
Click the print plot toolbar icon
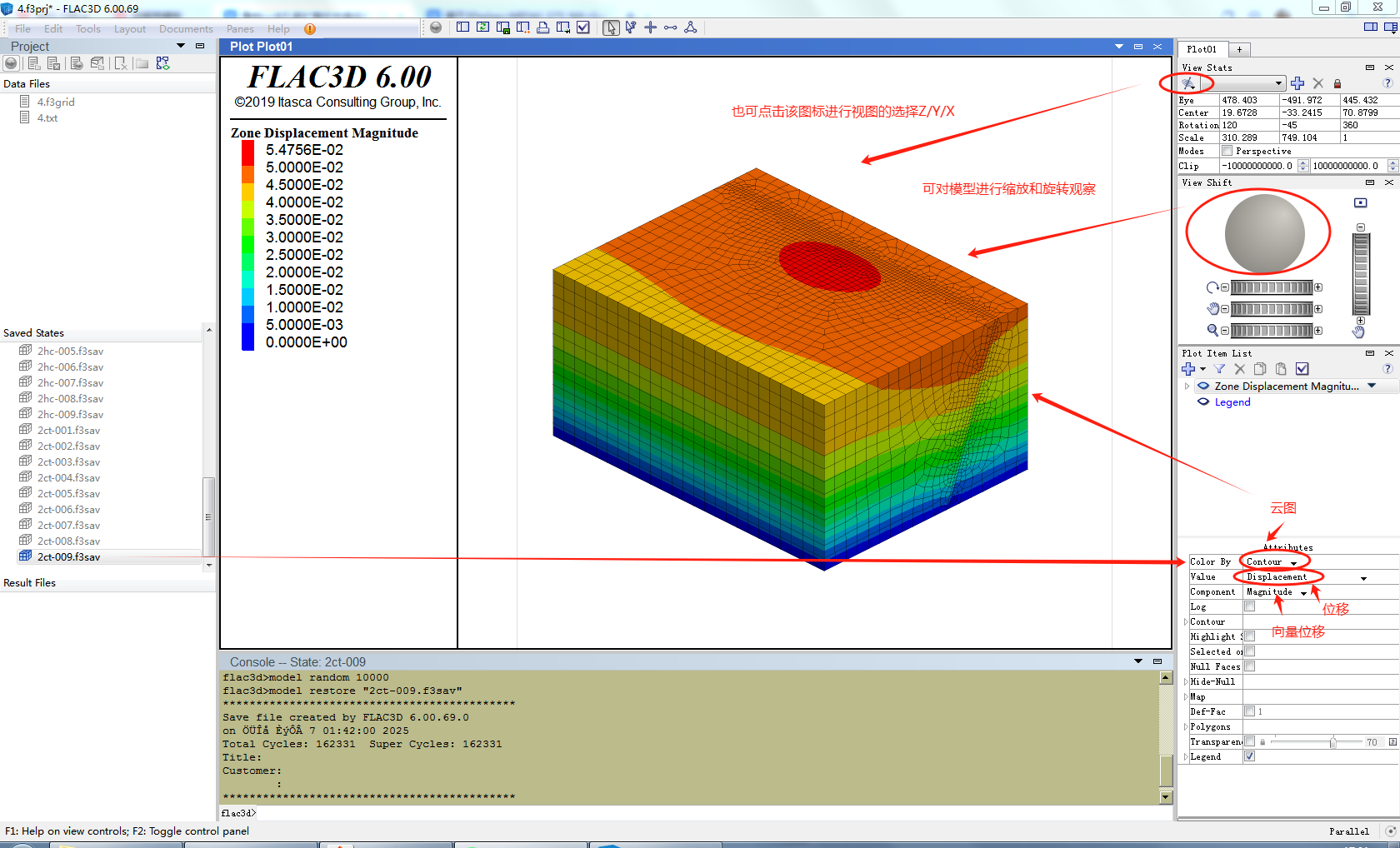click(x=542, y=27)
